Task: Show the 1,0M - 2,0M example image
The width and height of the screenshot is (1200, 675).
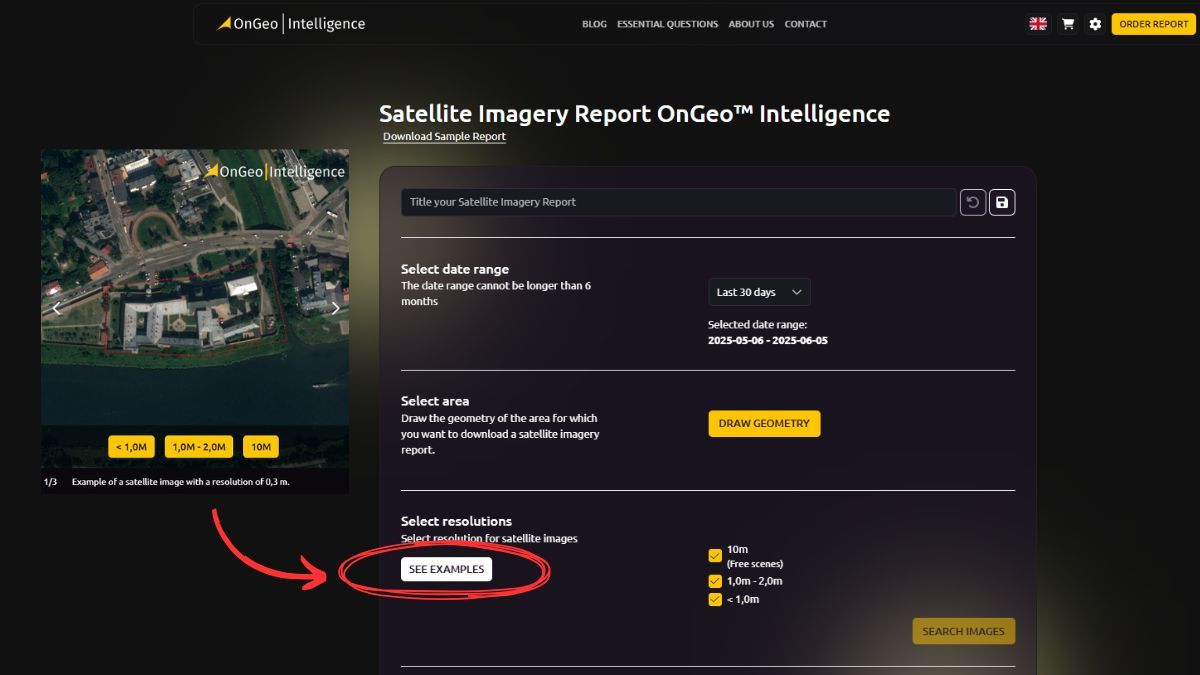Action: pos(199,447)
